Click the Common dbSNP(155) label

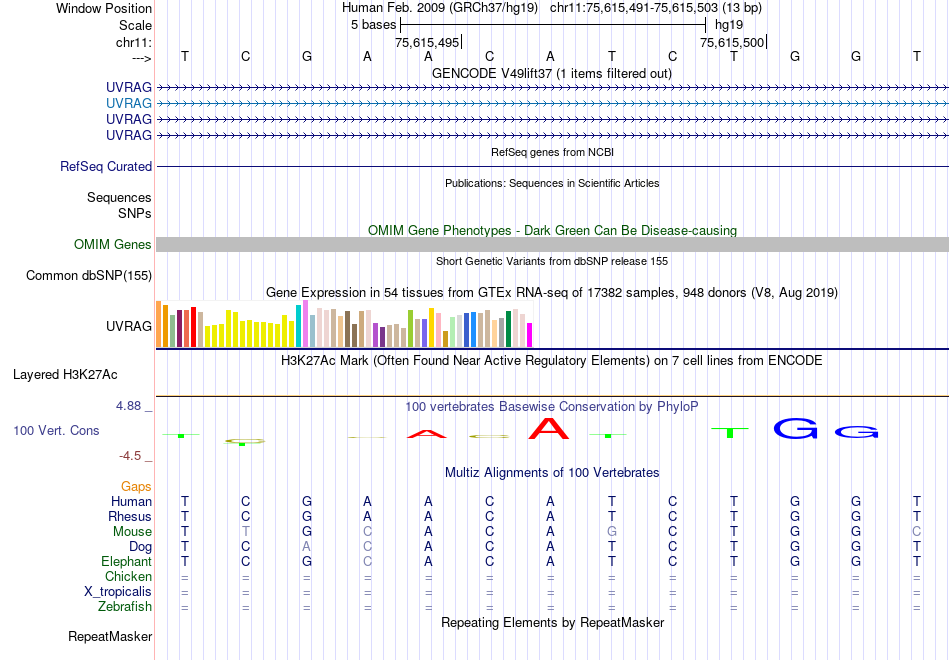coord(89,276)
